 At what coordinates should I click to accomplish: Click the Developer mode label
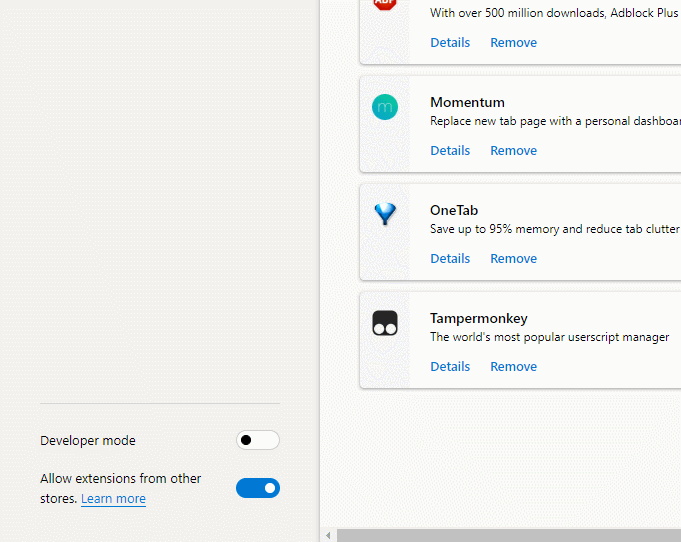pos(88,441)
